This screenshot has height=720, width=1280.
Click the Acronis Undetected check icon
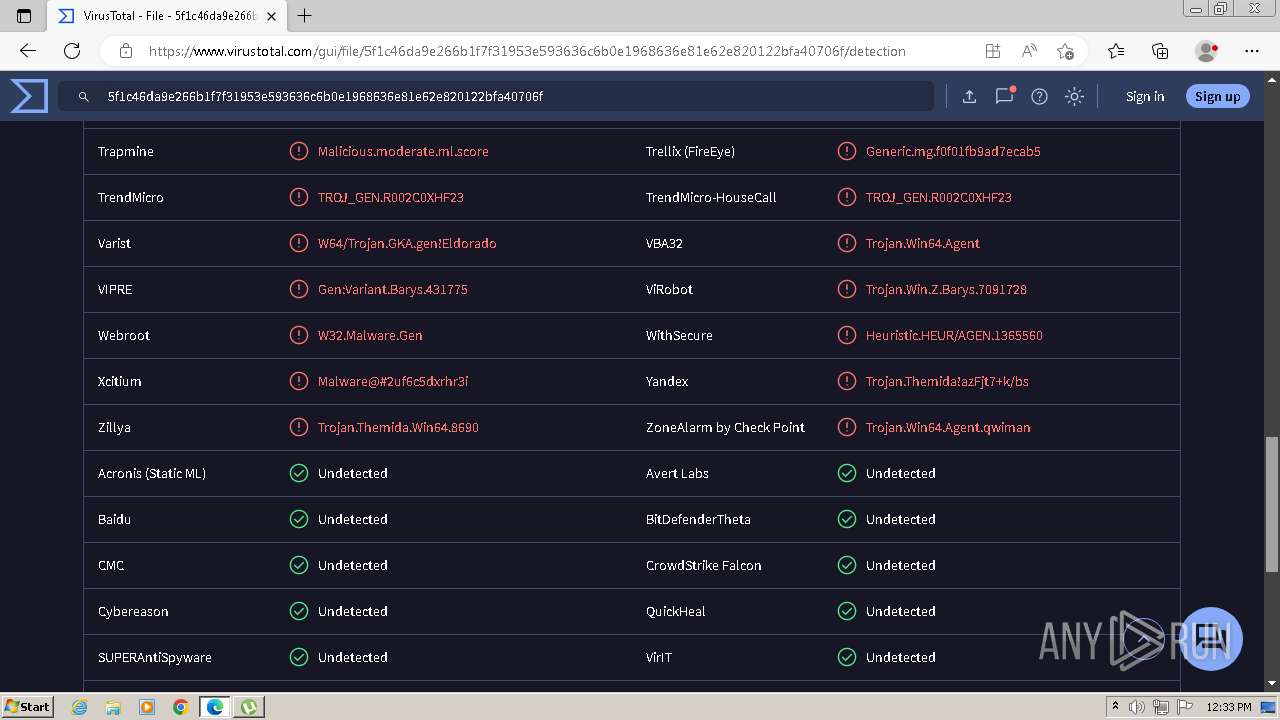[x=298, y=473]
